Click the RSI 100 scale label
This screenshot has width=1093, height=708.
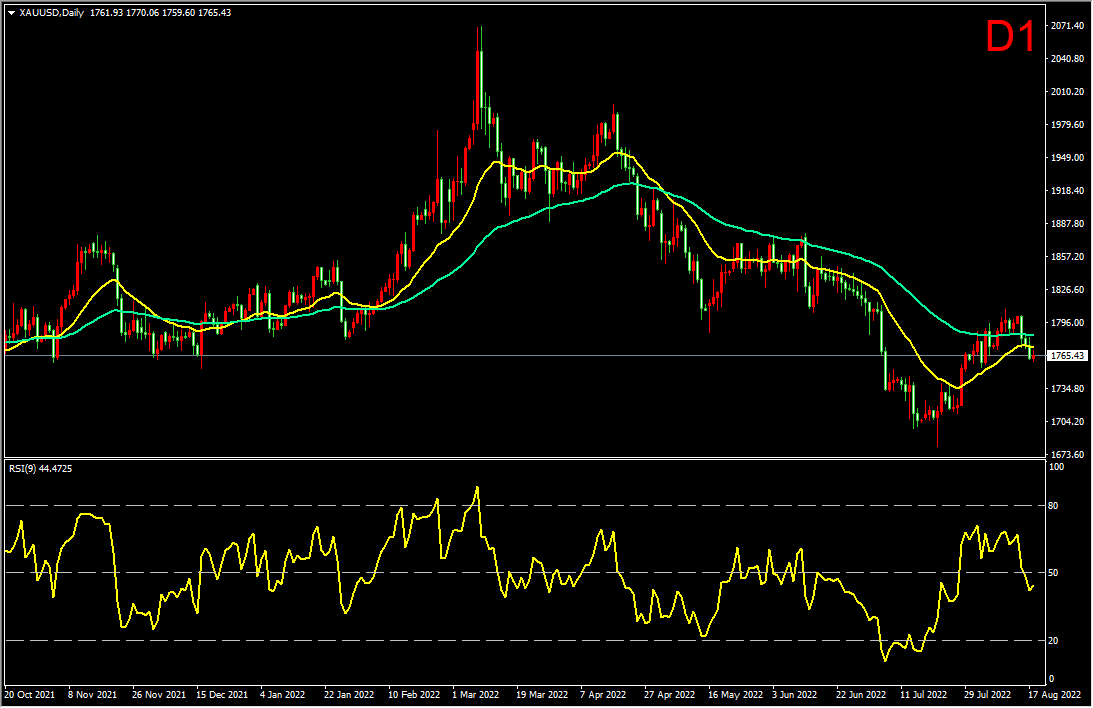pyautogui.click(x=1056, y=466)
